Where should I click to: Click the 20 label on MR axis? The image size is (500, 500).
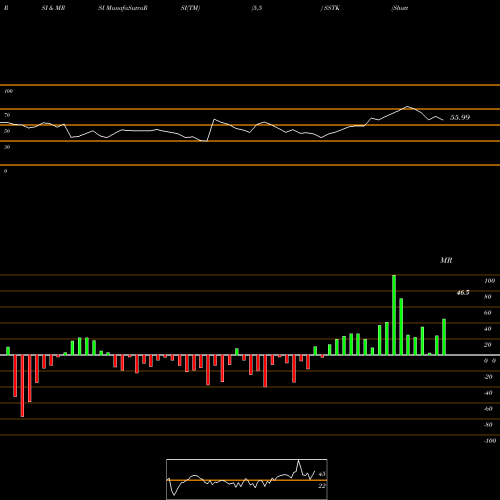click(x=488, y=345)
